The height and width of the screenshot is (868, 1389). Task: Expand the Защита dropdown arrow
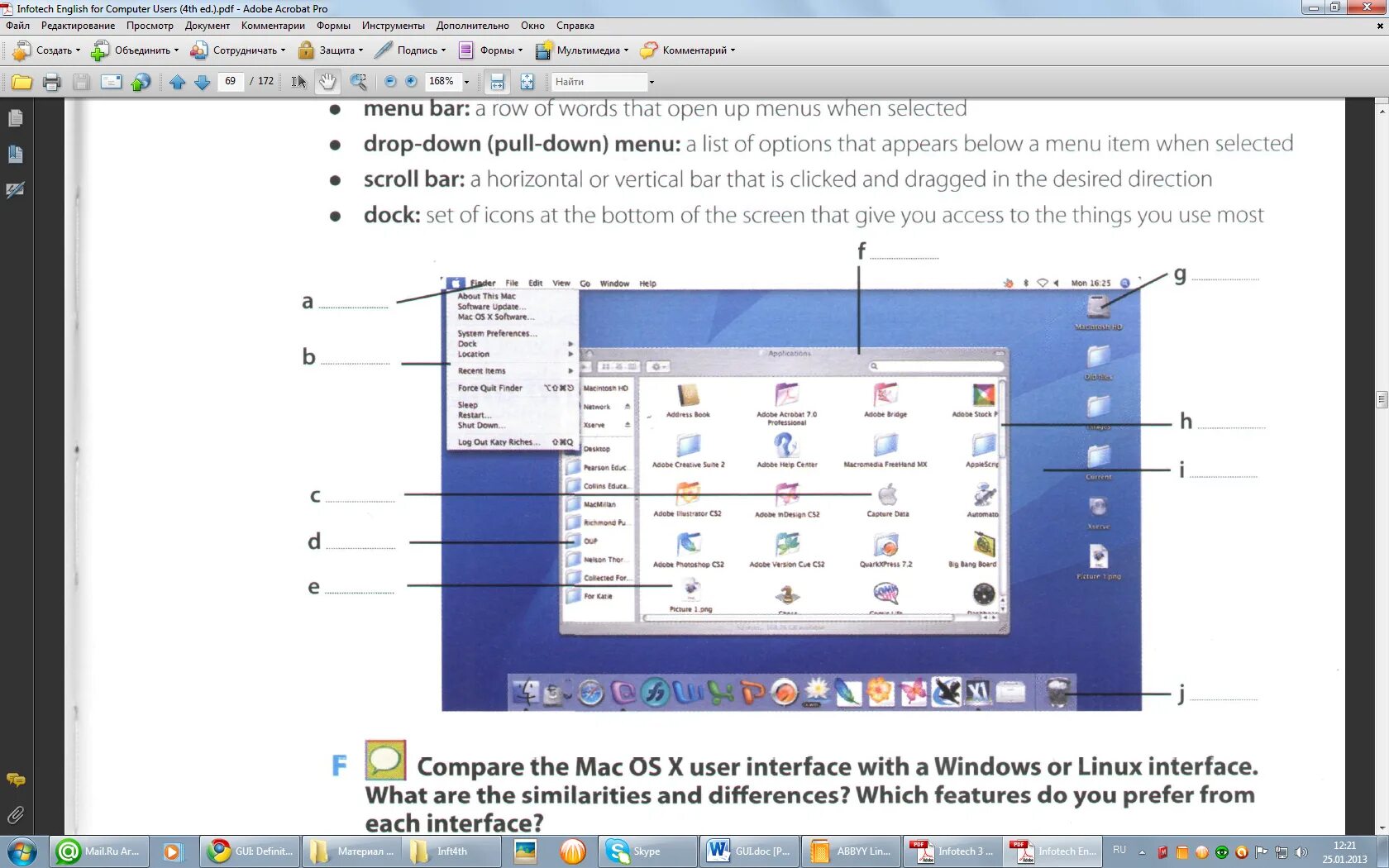click(360, 50)
